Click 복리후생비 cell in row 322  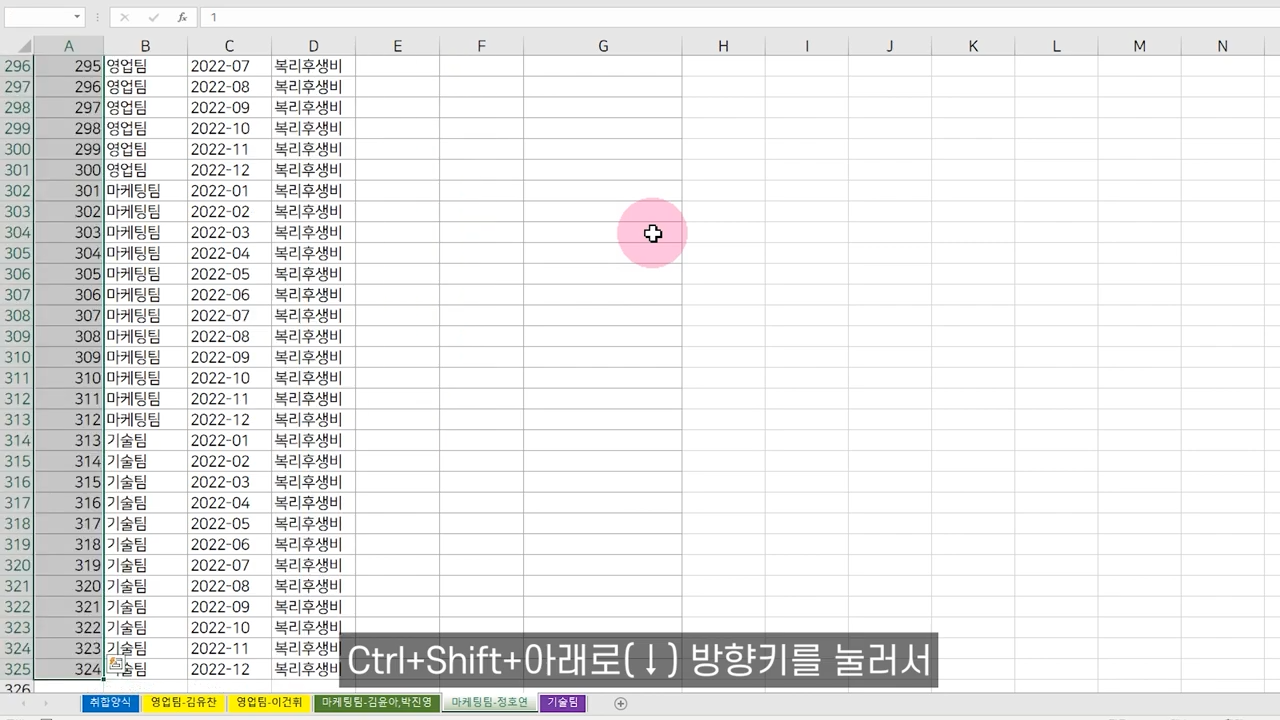coord(313,607)
